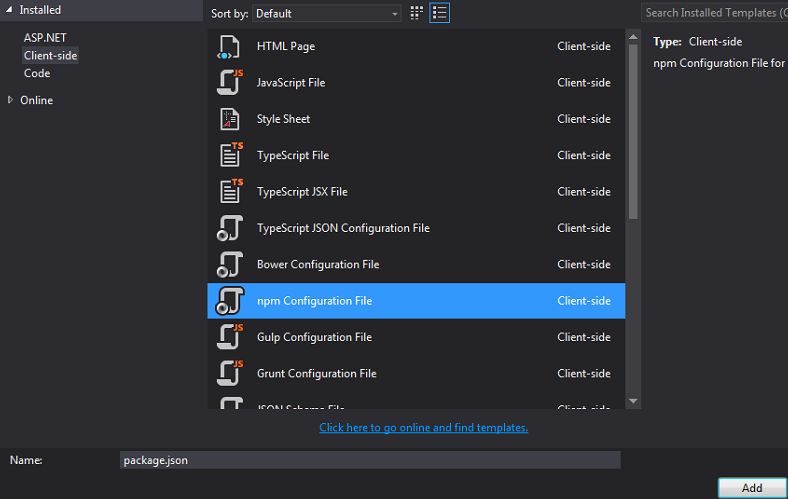Select the npm Configuration File icon
Image resolution: width=788 pixels, height=499 pixels.
pos(230,301)
